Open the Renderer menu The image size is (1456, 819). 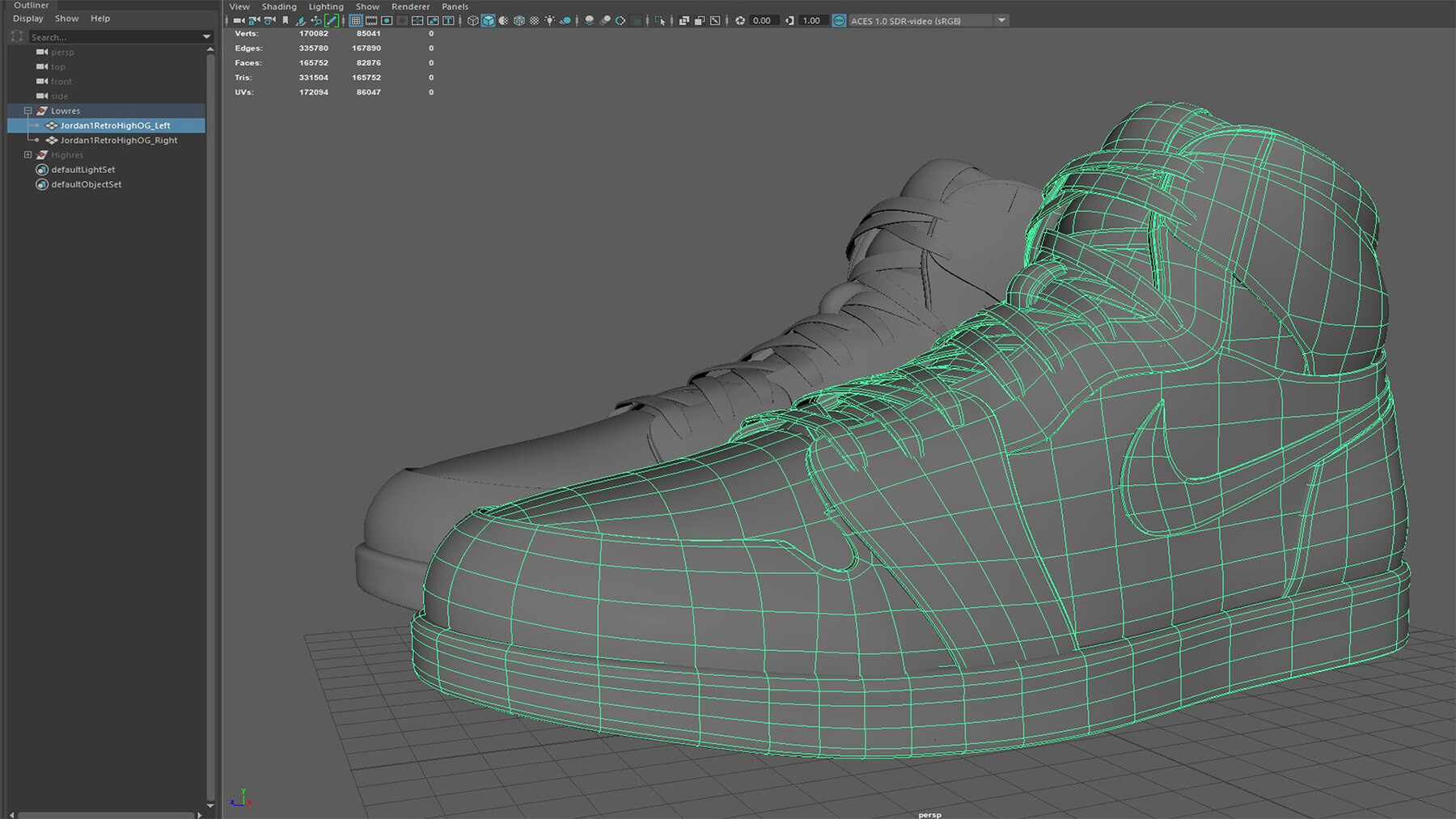pos(411,6)
